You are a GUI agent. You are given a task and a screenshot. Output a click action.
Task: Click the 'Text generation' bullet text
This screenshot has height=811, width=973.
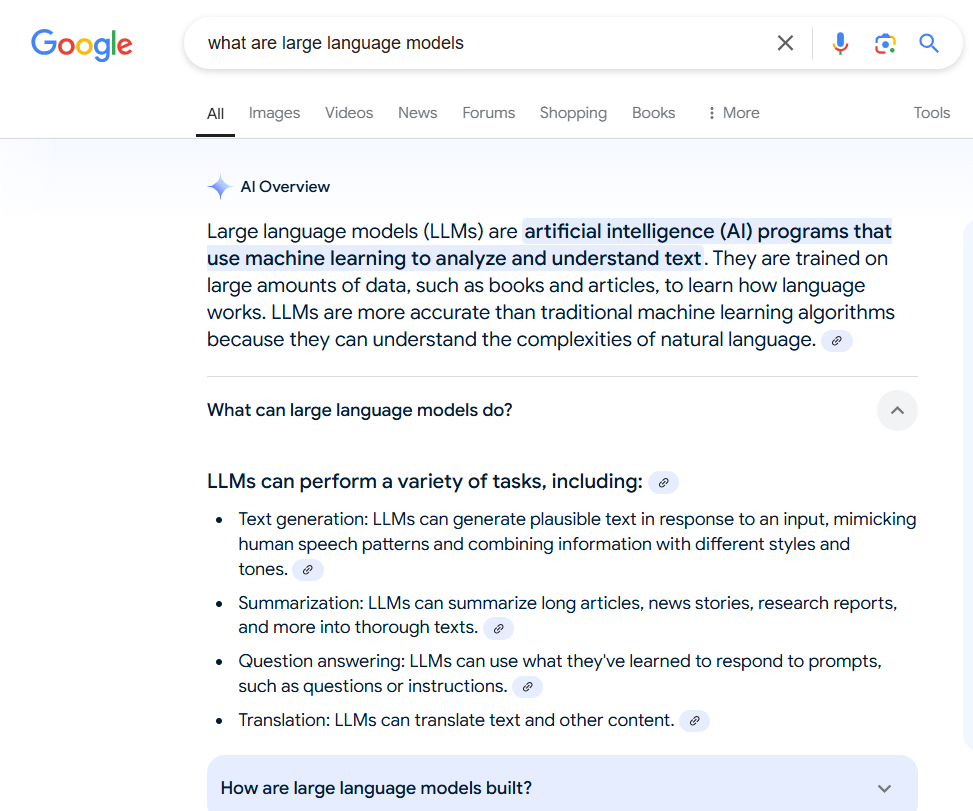(x=577, y=544)
